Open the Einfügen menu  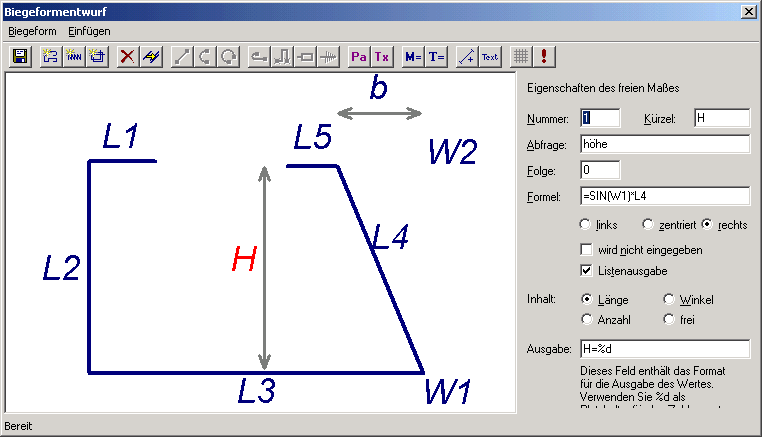89,31
